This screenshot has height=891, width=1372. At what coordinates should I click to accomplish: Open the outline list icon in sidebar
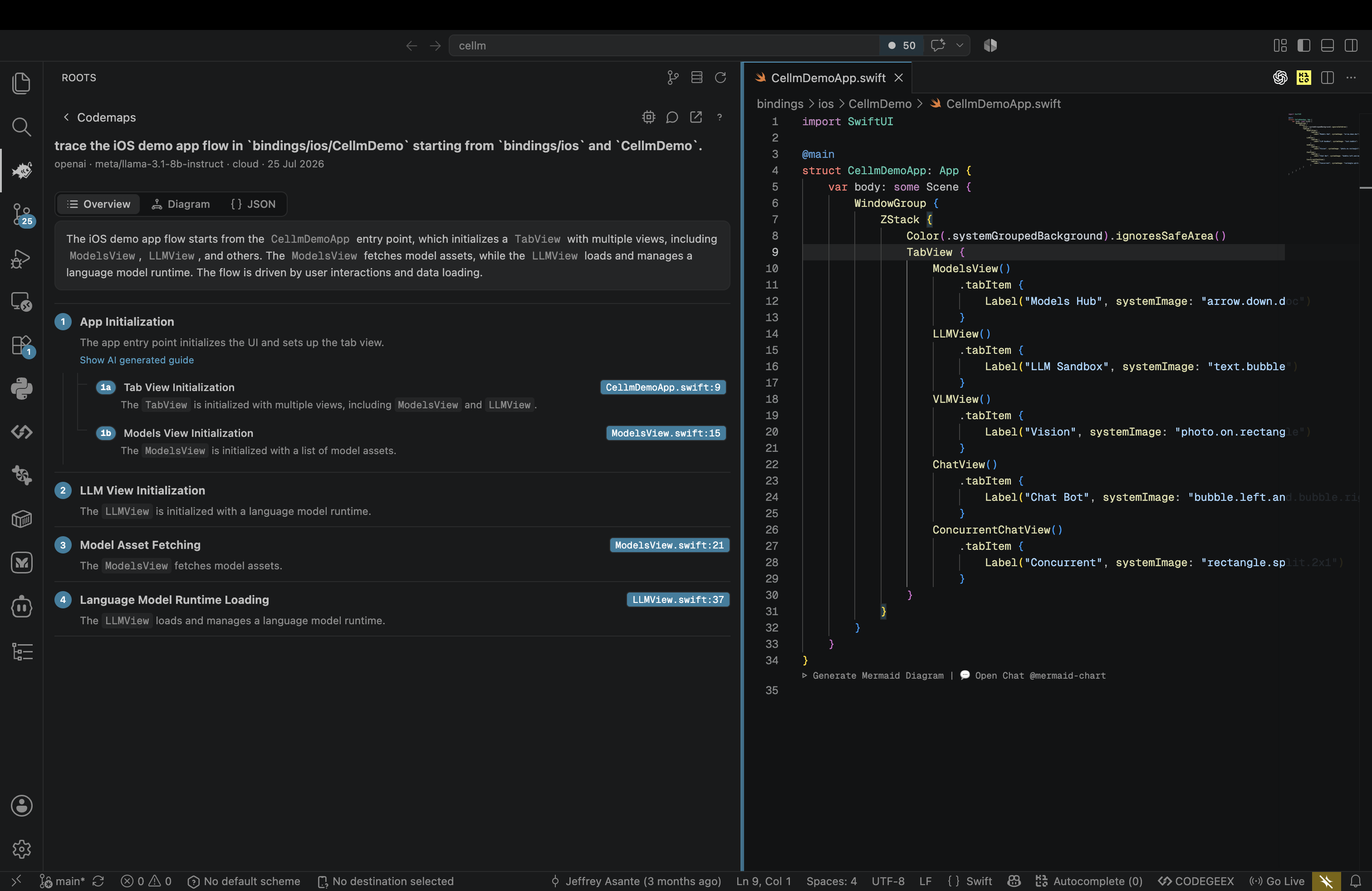click(x=21, y=651)
